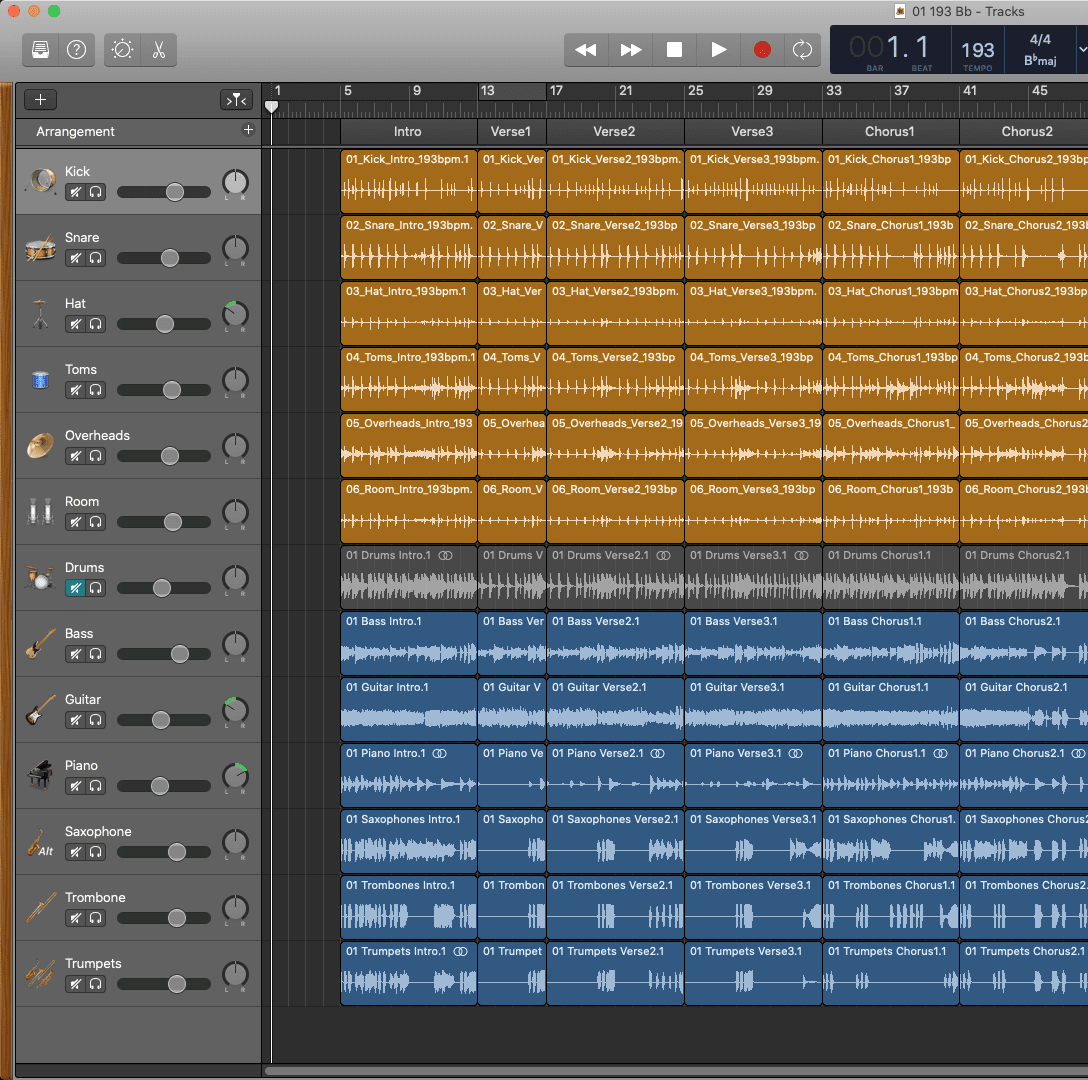Solo the Guitar track with headphones button
The image size is (1088, 1080).
pyautogui.click(x=96, y=720)
